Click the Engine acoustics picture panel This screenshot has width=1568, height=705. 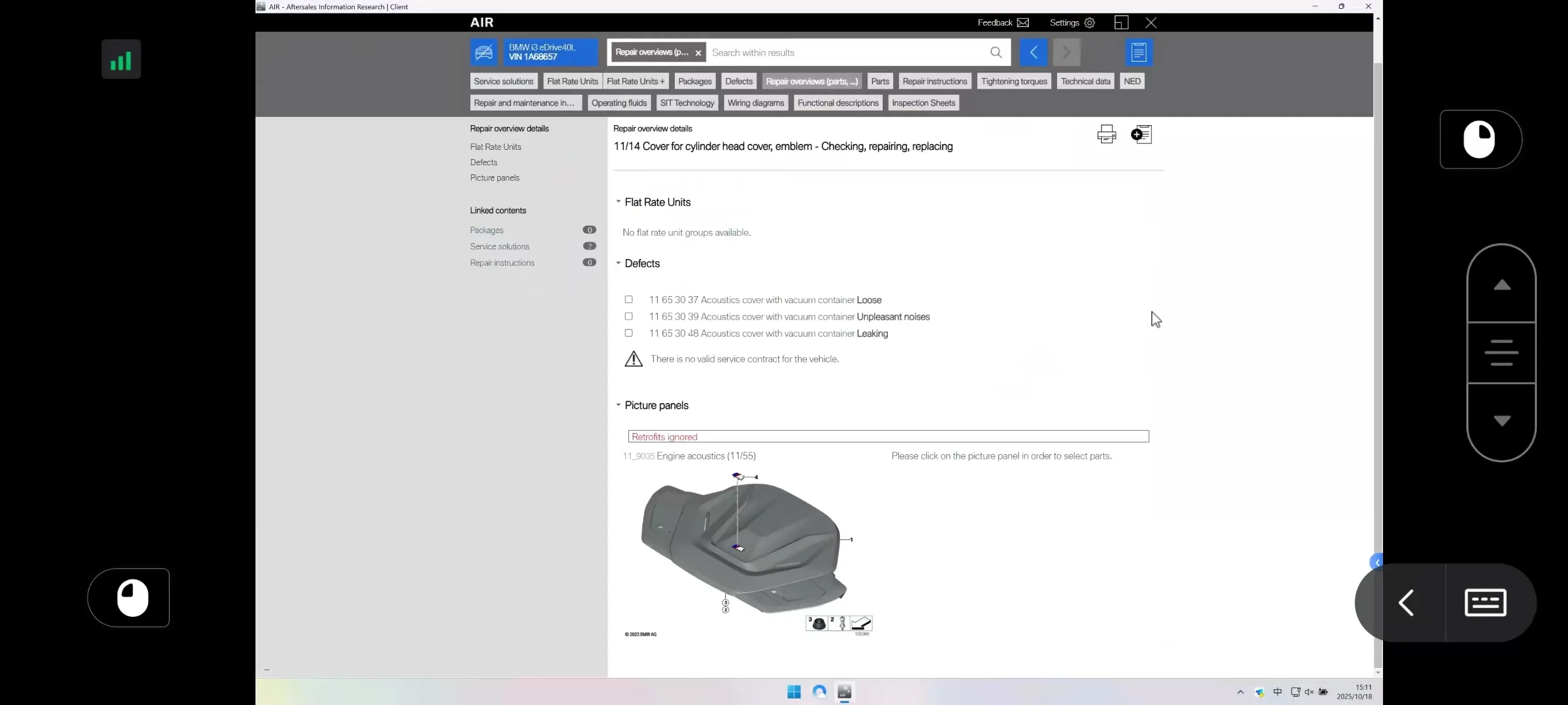(746, 548)
